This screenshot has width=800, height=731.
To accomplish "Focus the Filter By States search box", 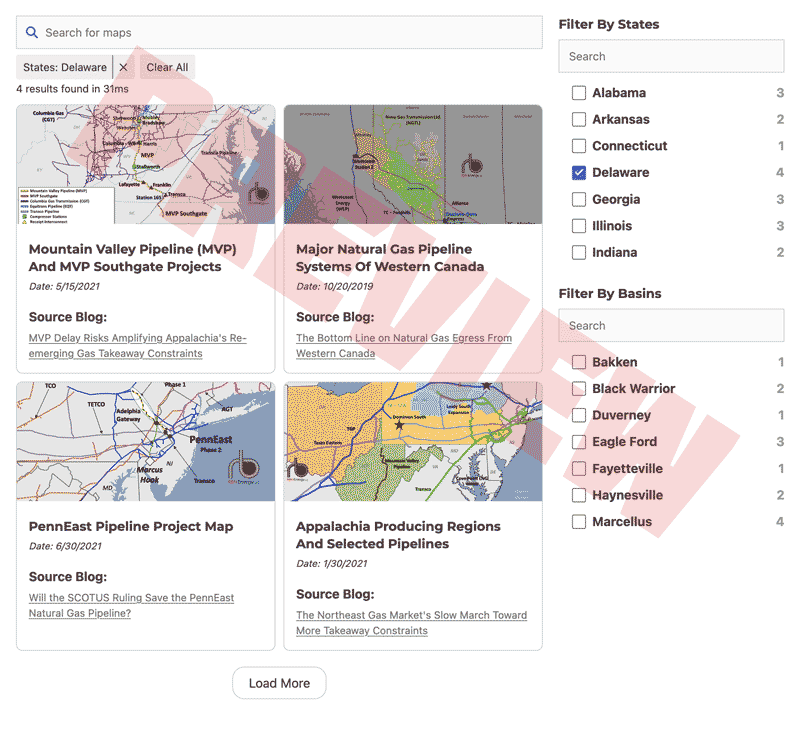I will 671,56.
